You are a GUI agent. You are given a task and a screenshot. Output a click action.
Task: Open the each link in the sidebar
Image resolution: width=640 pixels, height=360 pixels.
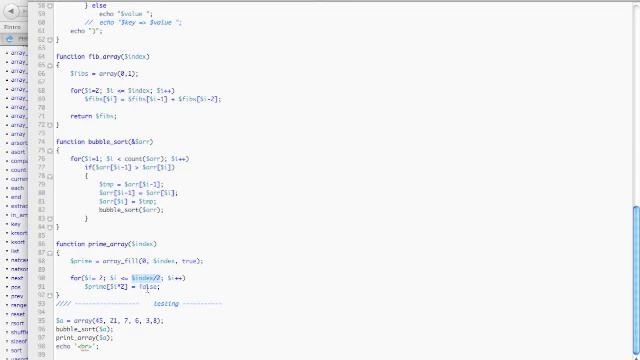(x=18, y=188)
